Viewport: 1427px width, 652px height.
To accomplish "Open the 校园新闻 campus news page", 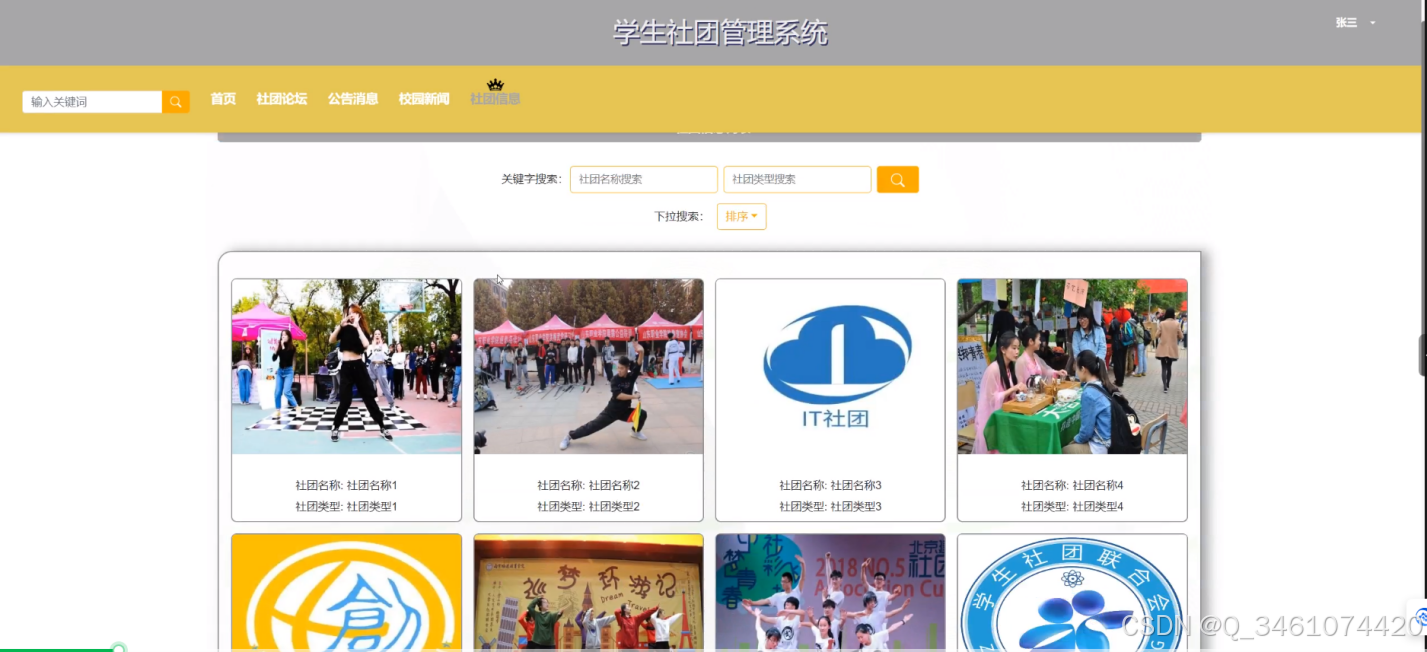I will (424, 99).
